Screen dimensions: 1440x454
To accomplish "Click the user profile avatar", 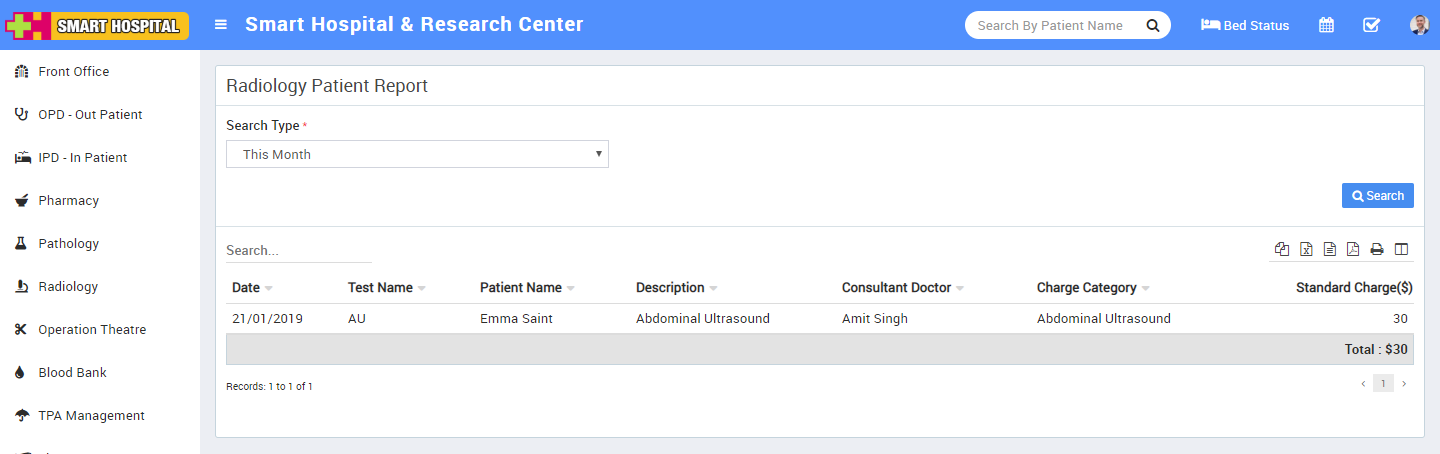I will 1419,25.
